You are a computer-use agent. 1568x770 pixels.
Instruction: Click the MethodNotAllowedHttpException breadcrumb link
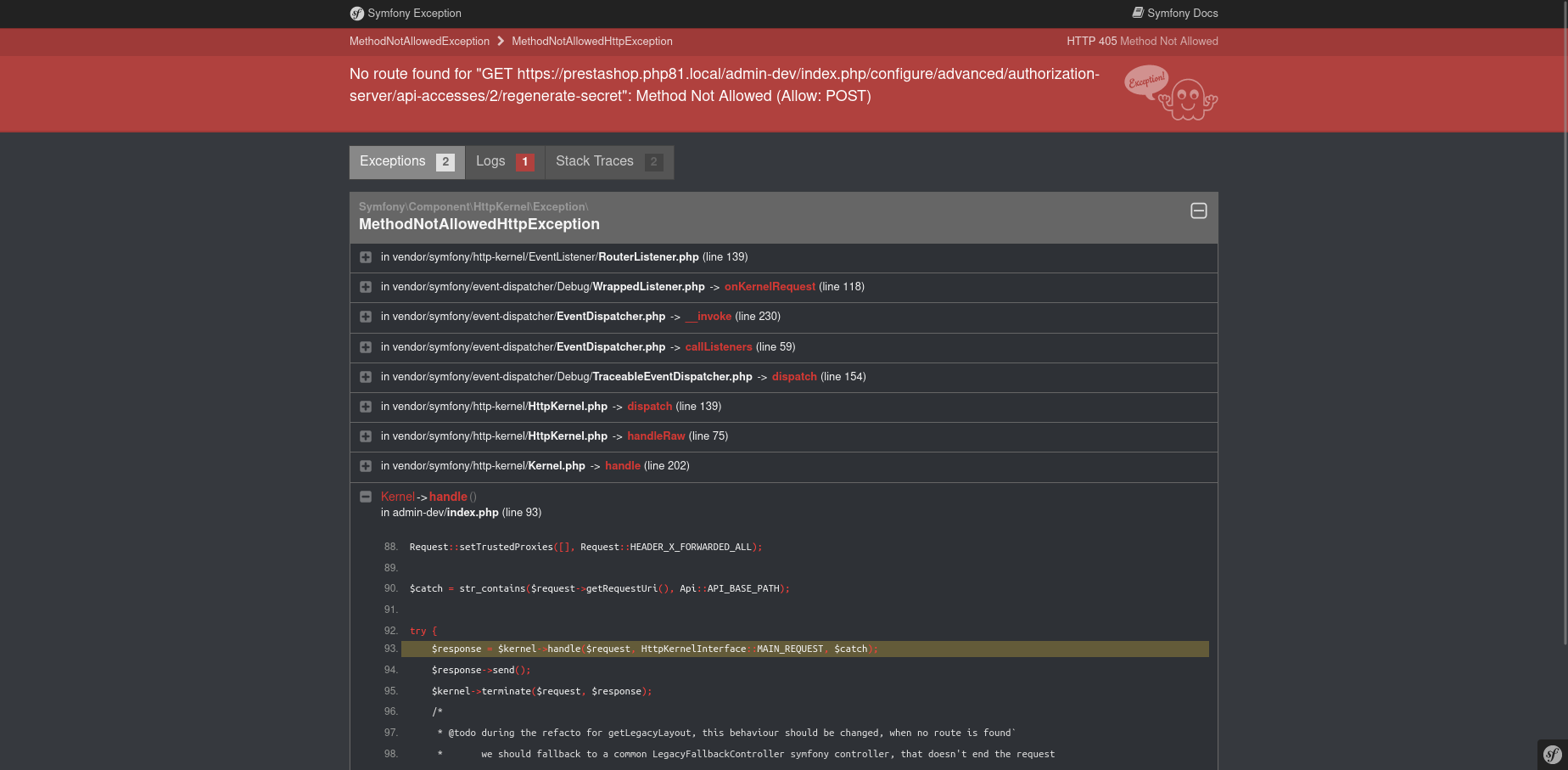tap(592, 41)
